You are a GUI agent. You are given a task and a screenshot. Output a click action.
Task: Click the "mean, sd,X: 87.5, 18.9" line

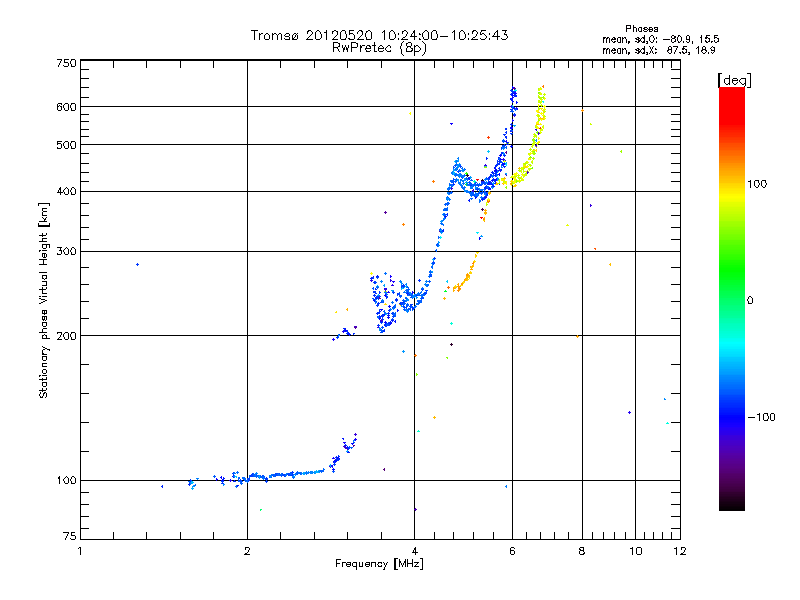(659, 50)
